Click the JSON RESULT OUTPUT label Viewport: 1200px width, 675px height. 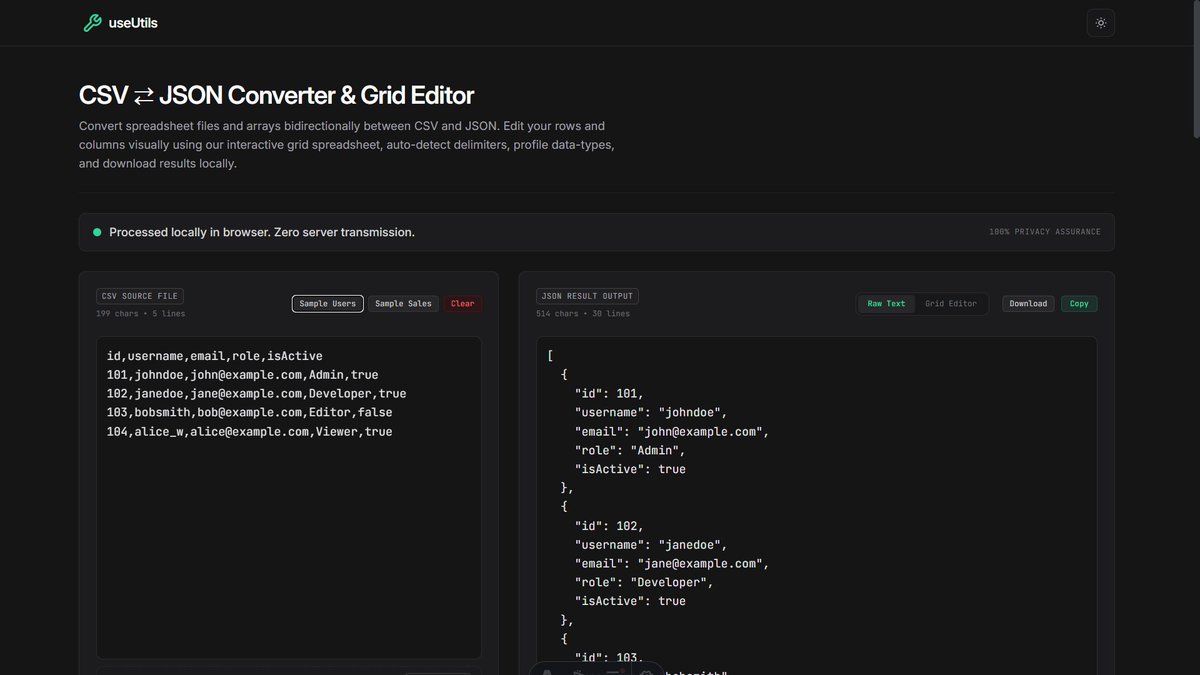pyautogui.click(x=587, y=296)
